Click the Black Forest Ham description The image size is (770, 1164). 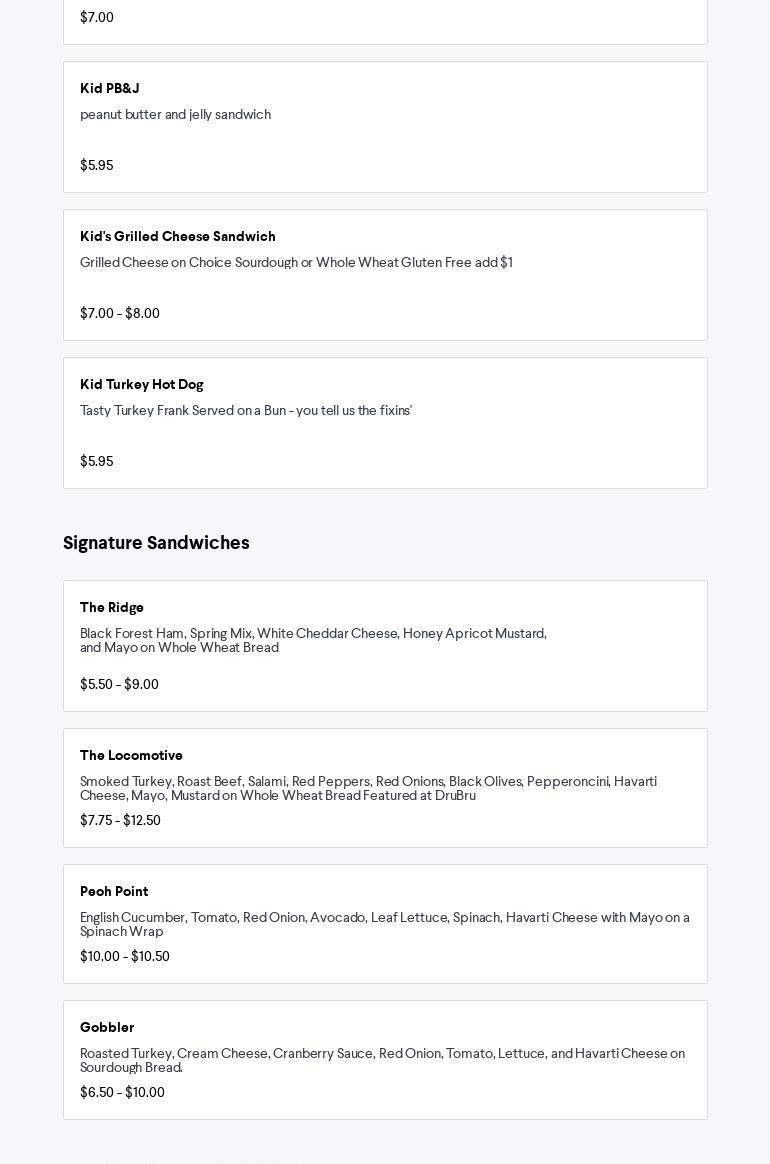click(313, 641)
